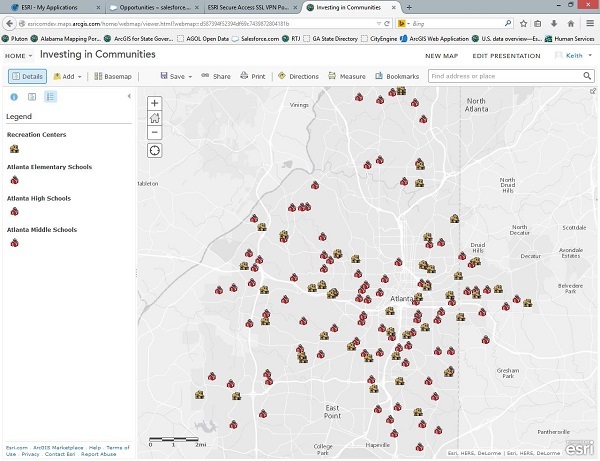Click the browser URL address bar
The image size is (600, 461).
tap(199, 24)
